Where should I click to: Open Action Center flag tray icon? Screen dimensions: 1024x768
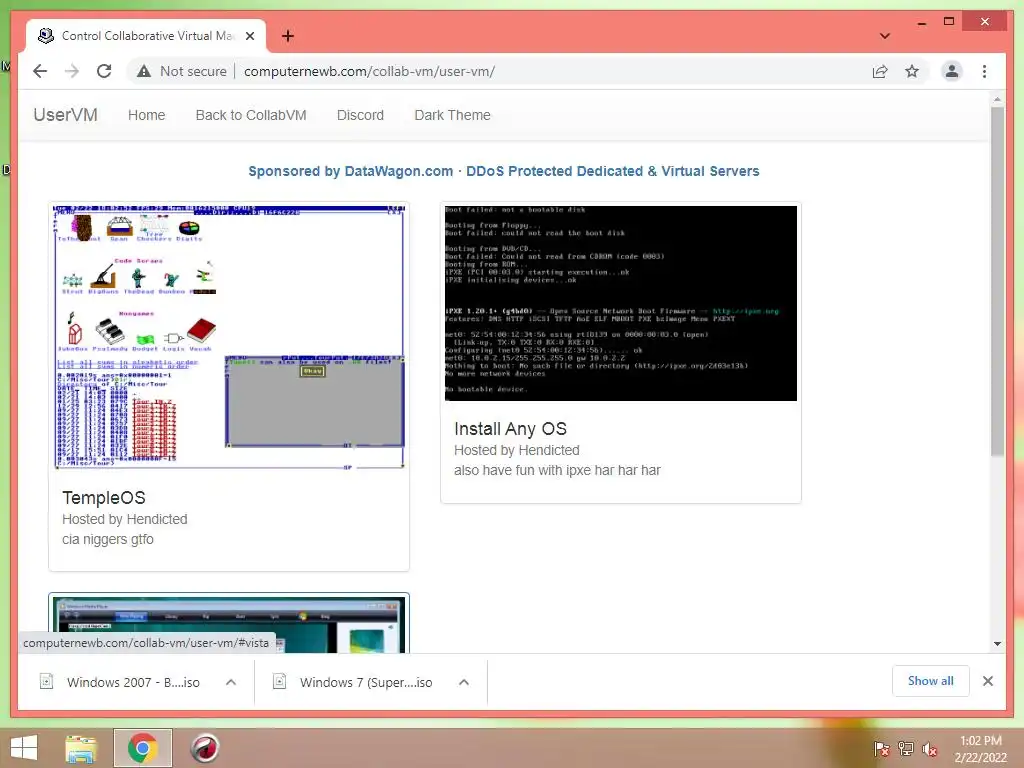point(882,749)
